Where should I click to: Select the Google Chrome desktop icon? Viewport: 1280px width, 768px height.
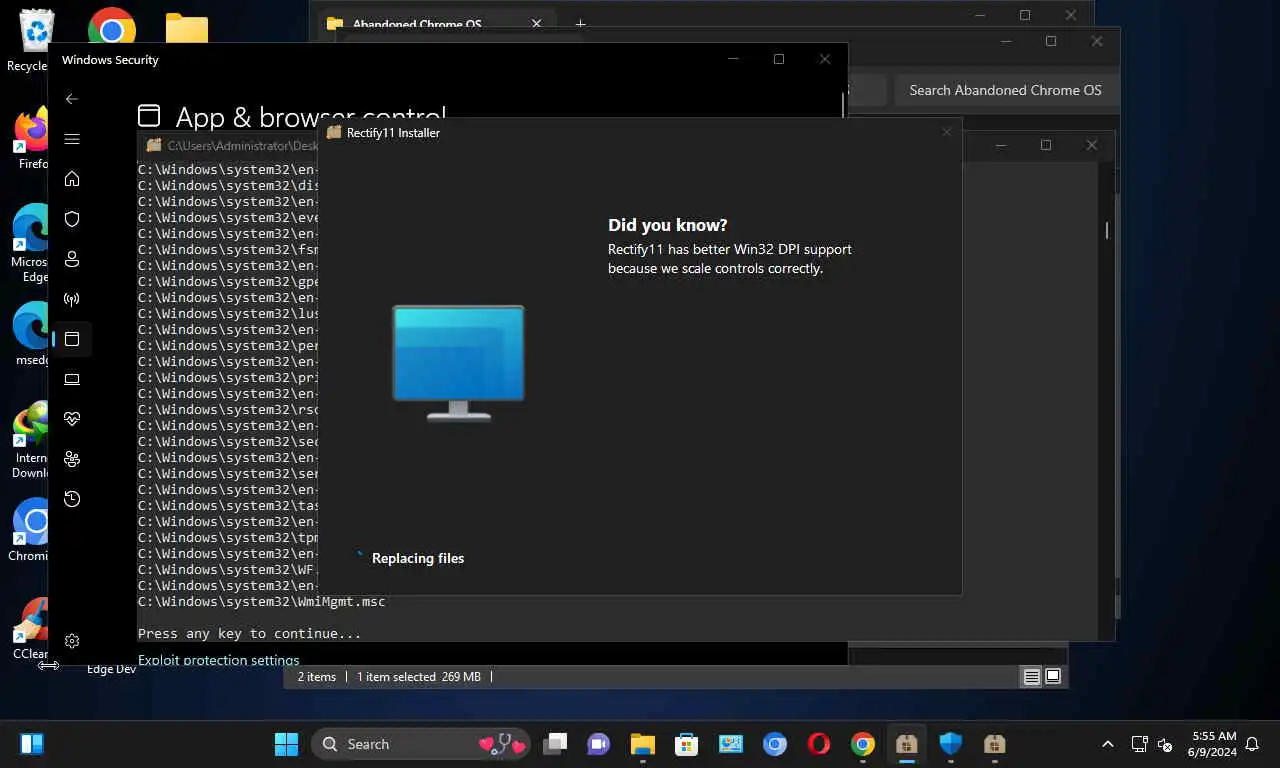coord(112,28)
